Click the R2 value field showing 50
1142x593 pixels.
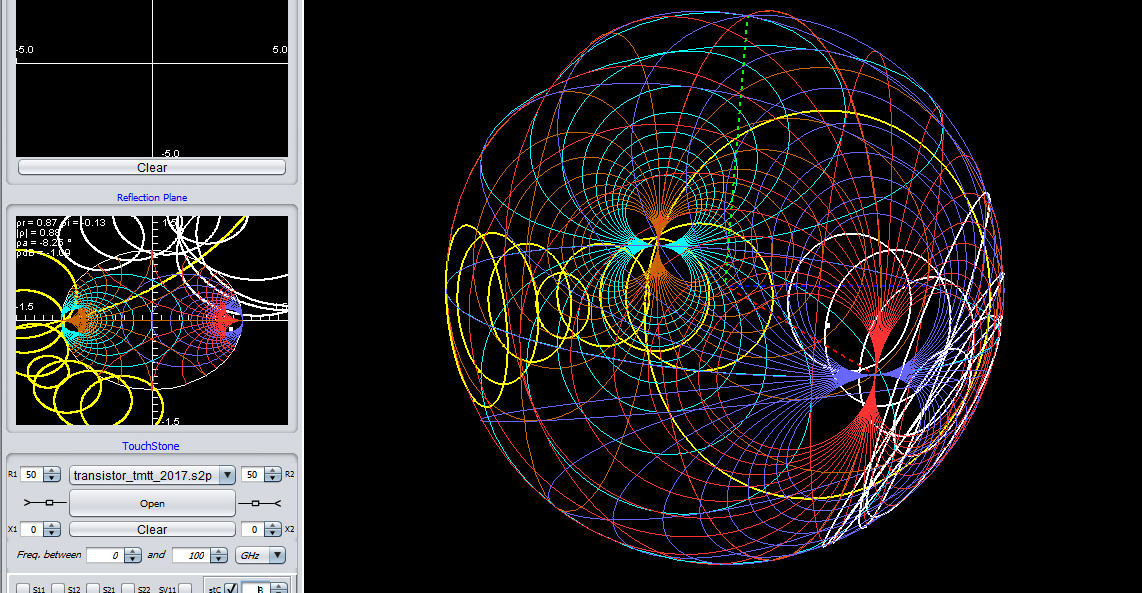pos(253,474)
